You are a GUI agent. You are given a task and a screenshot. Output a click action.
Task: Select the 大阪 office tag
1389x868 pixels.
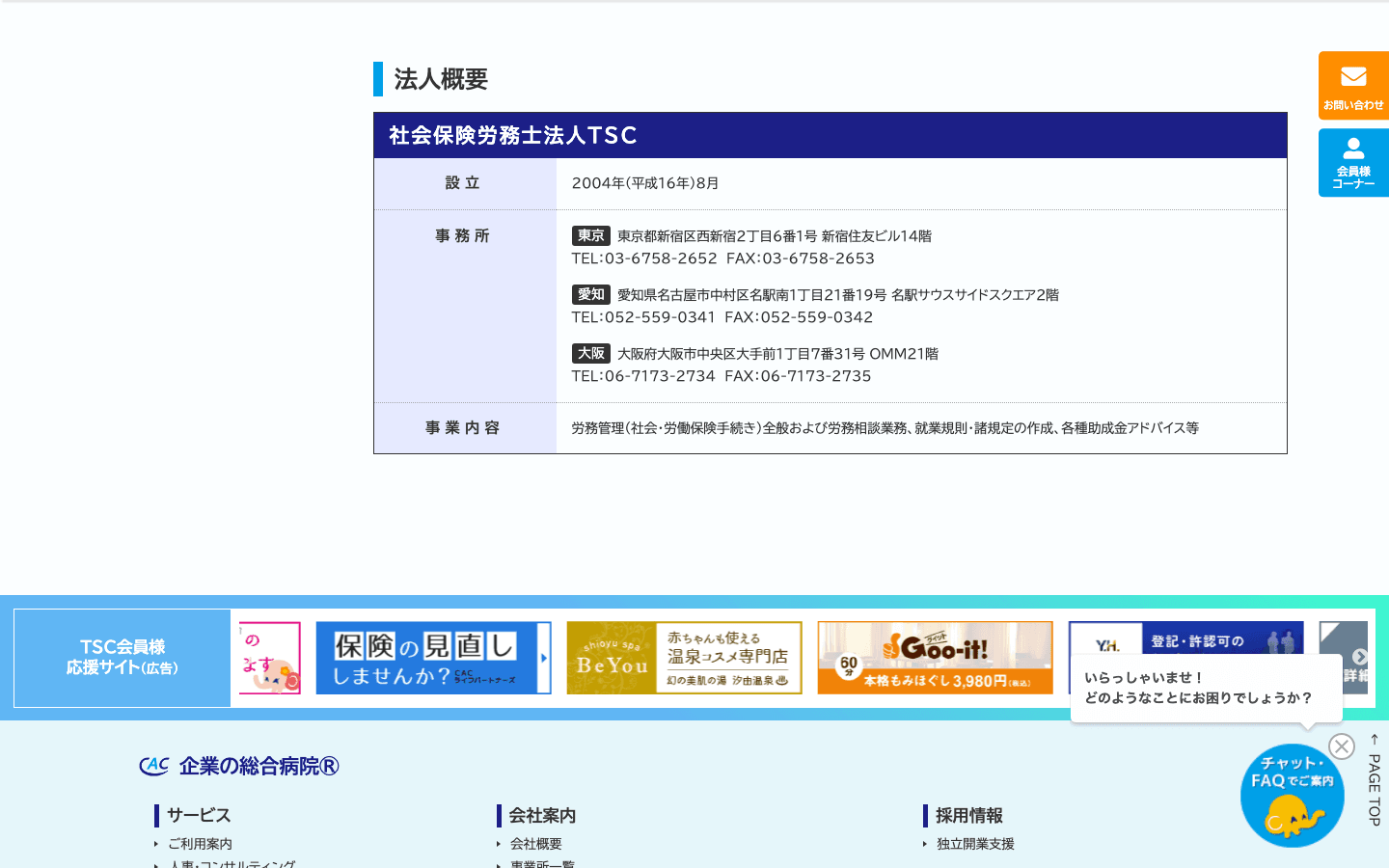coord(590,353)
